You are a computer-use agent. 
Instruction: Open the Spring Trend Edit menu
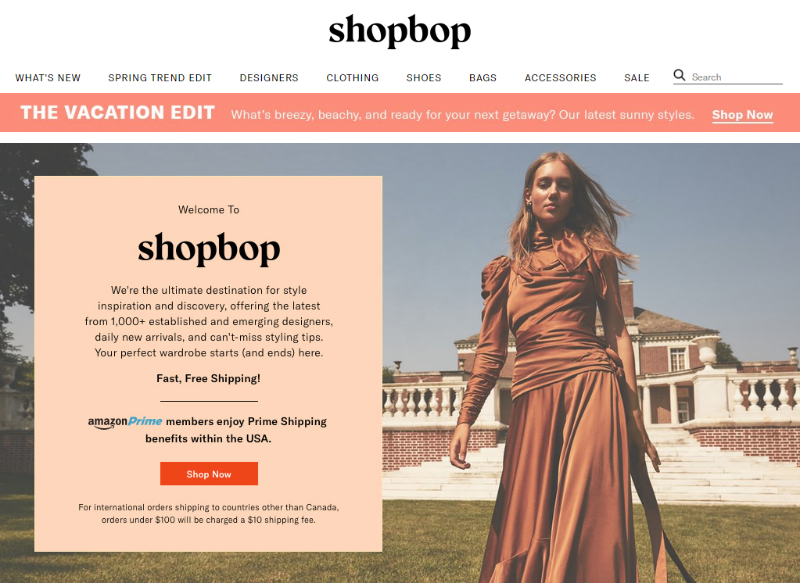click(x=160, y=78)
